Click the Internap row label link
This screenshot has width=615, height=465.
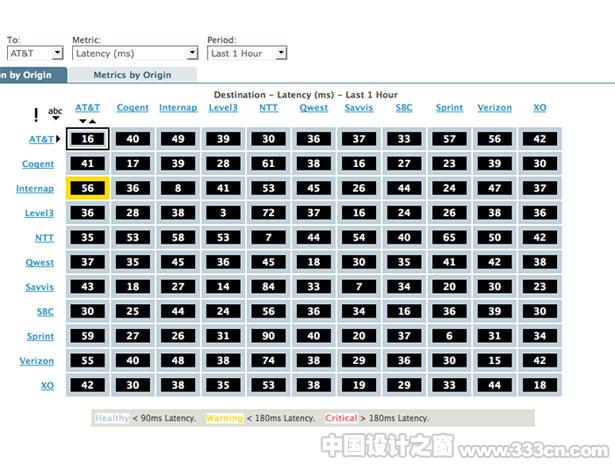(x=35, y=189)
